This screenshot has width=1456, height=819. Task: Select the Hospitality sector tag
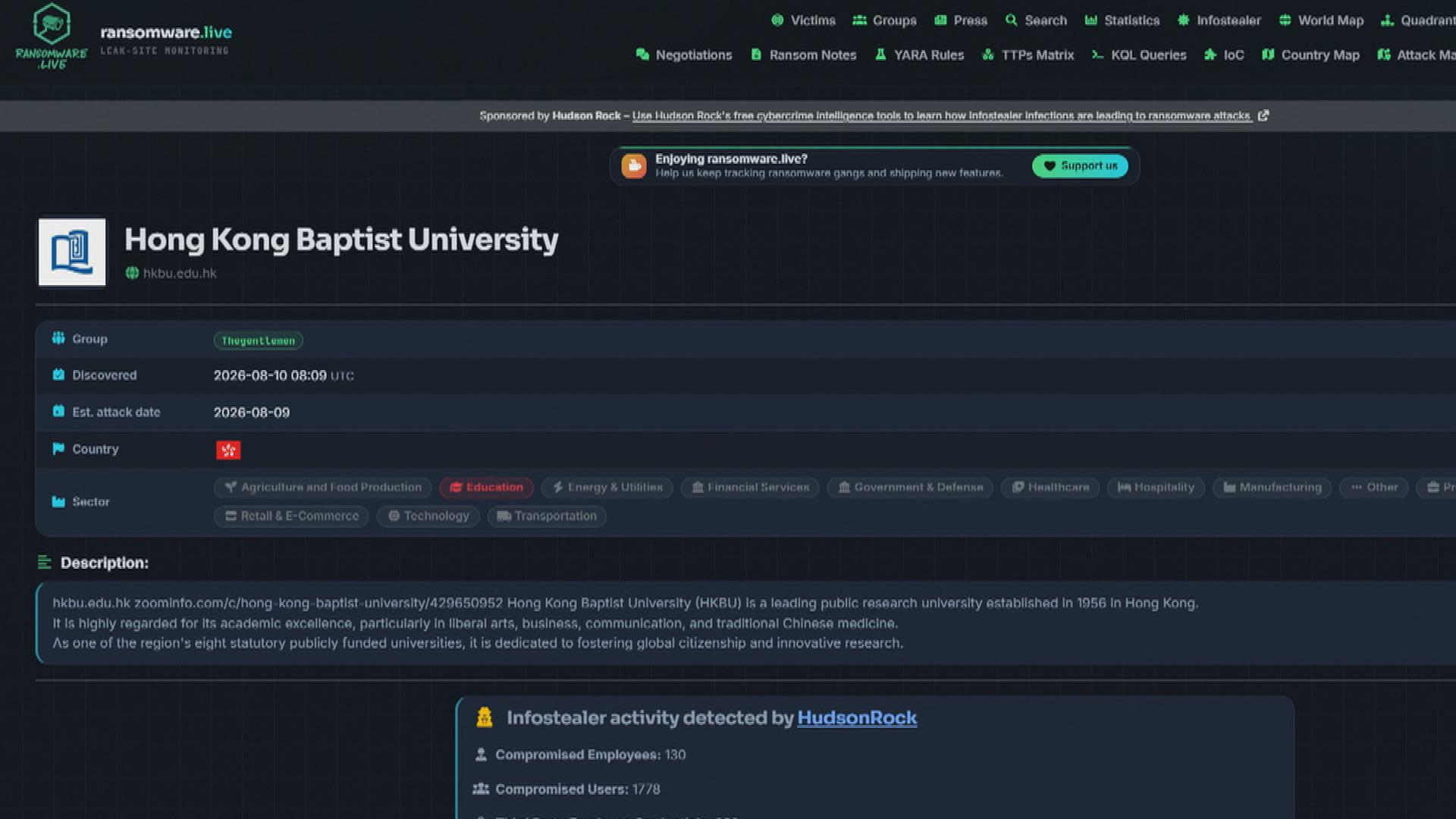tap(1156, 487)
